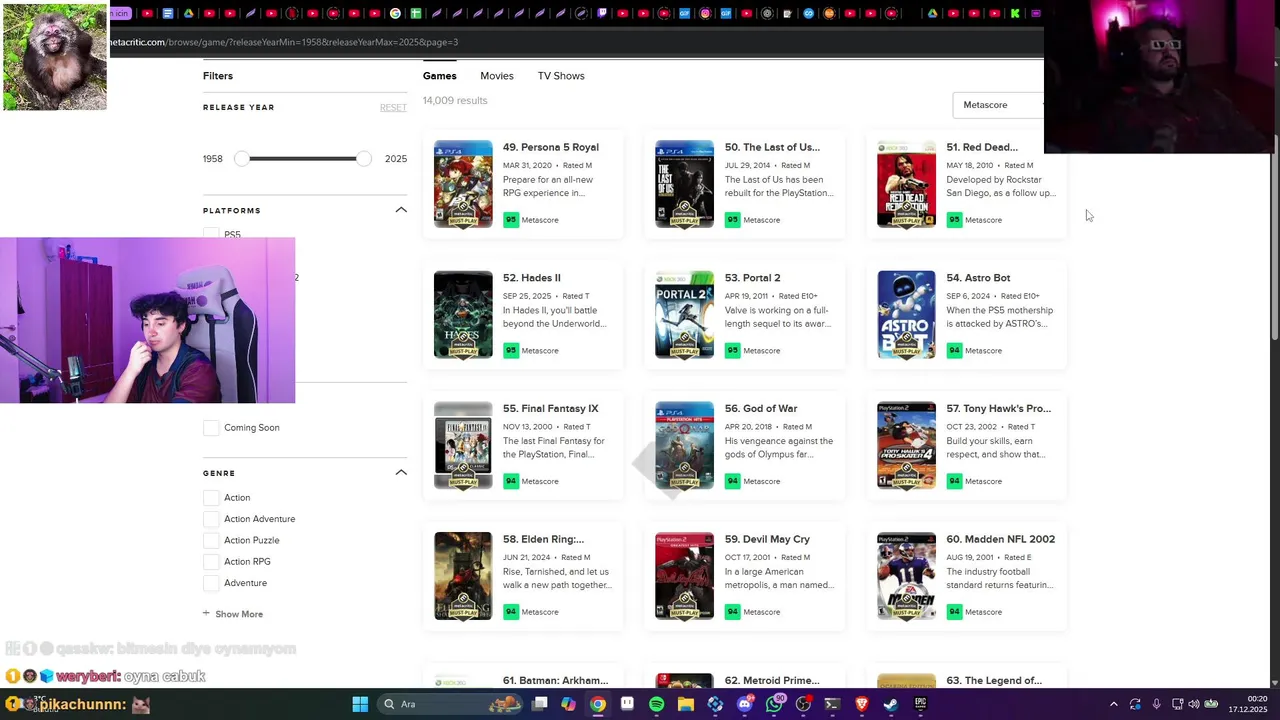
Task: Enable the Action Adventure genre filter
Action: point(211,519)
